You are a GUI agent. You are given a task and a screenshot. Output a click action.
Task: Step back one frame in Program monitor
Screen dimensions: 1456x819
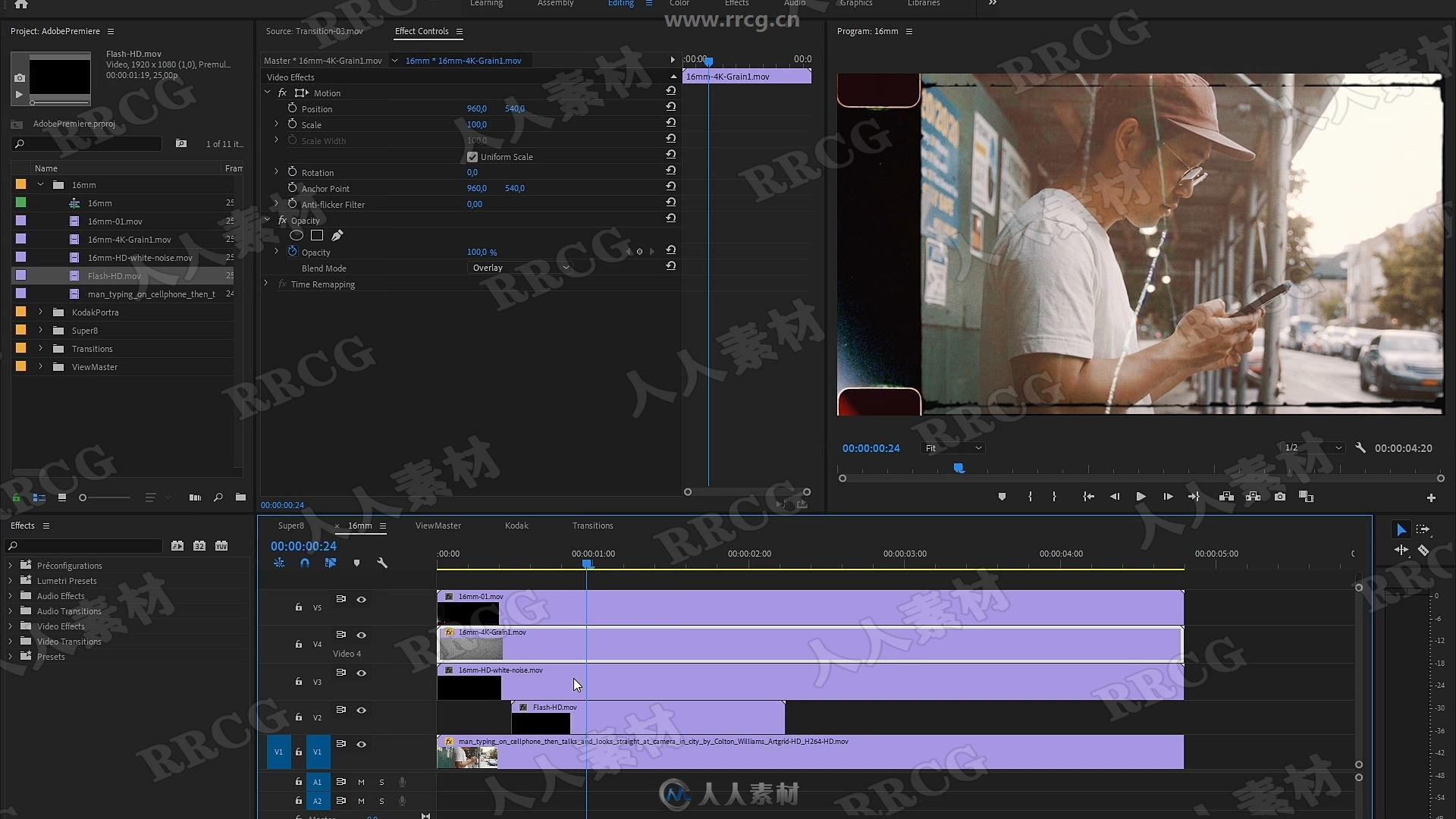[1115, 497]
